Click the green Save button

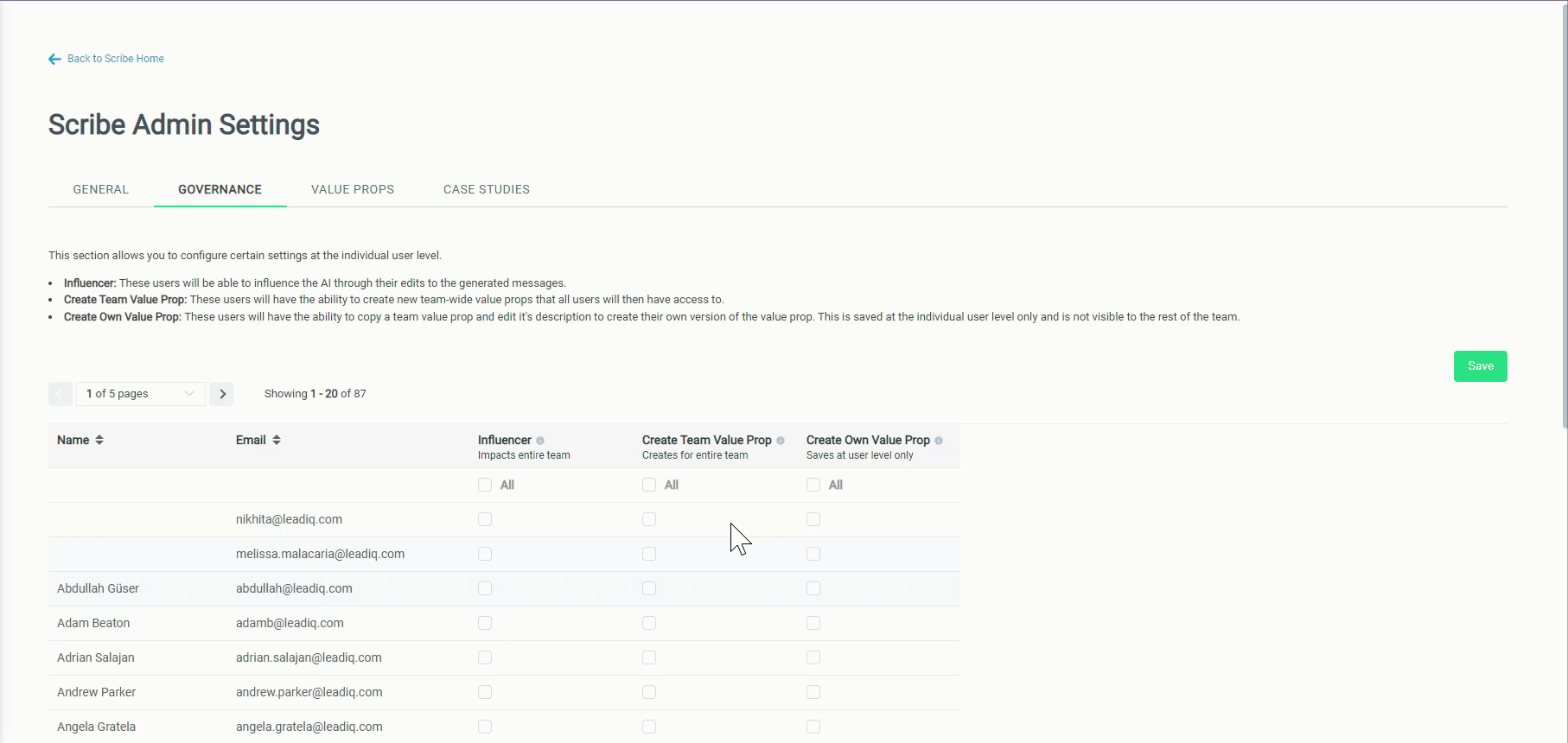(x=1480, y=366)
